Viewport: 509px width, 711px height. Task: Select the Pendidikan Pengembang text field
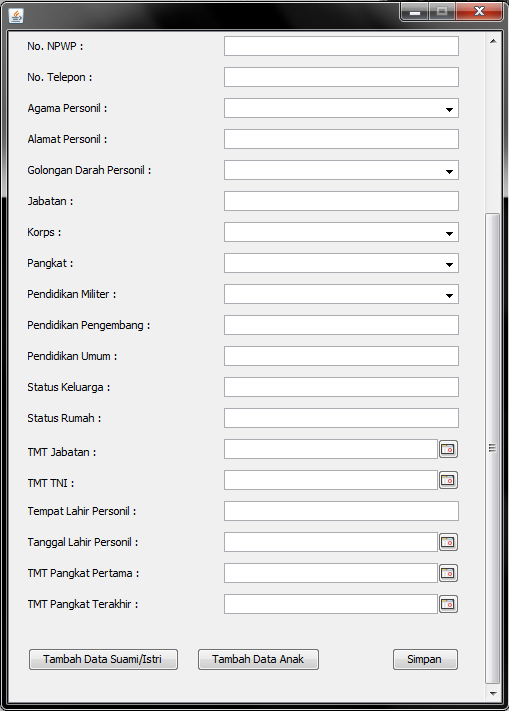point(341,325)
